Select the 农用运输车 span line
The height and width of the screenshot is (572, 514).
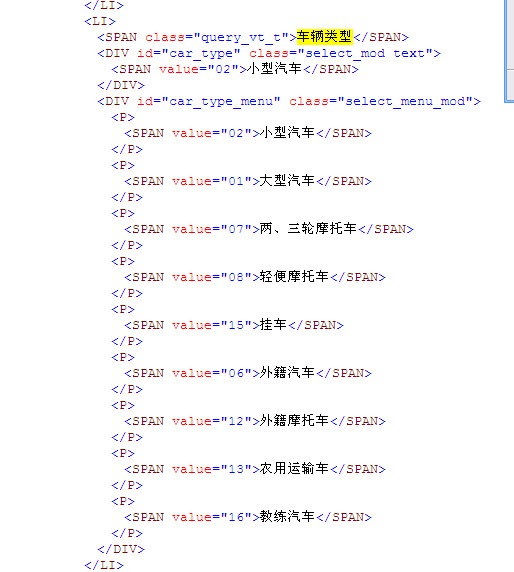click(255, 469)
